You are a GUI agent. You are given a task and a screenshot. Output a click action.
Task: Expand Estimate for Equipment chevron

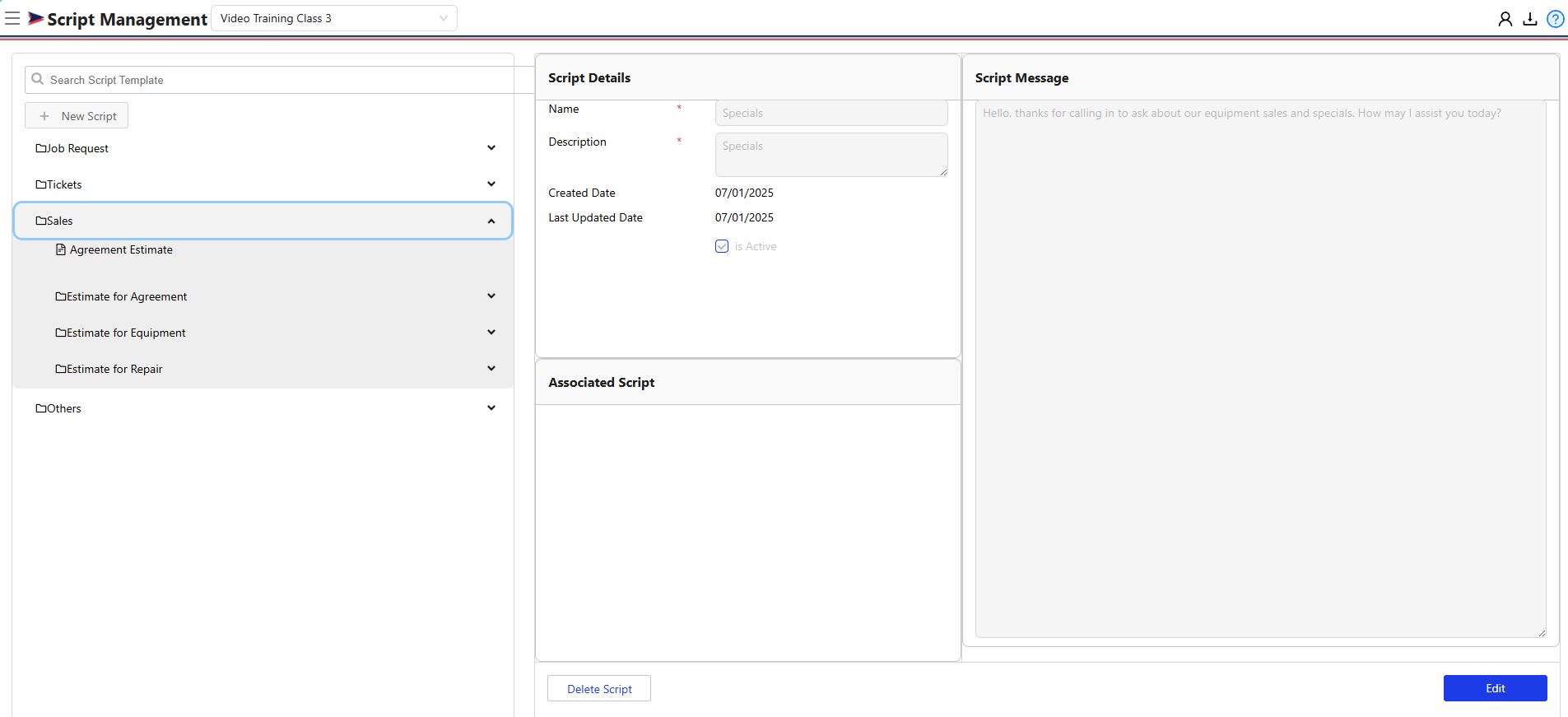coord(491,333)
